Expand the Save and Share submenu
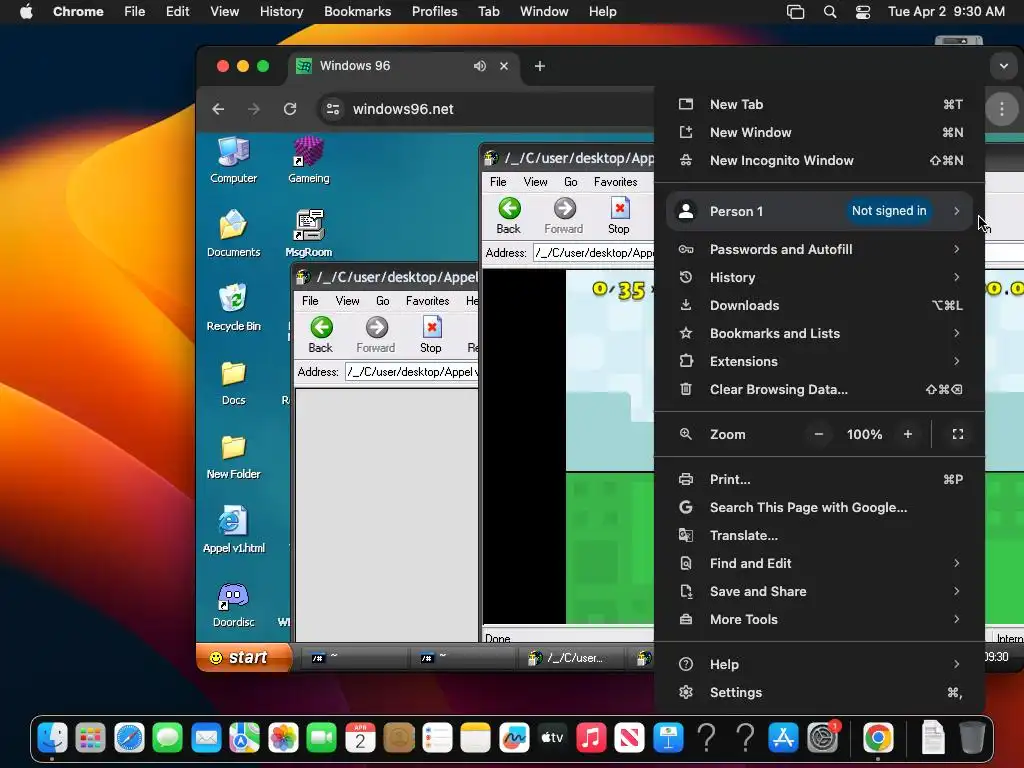The height and width of the screenshot is (768, 1024). 819,592
